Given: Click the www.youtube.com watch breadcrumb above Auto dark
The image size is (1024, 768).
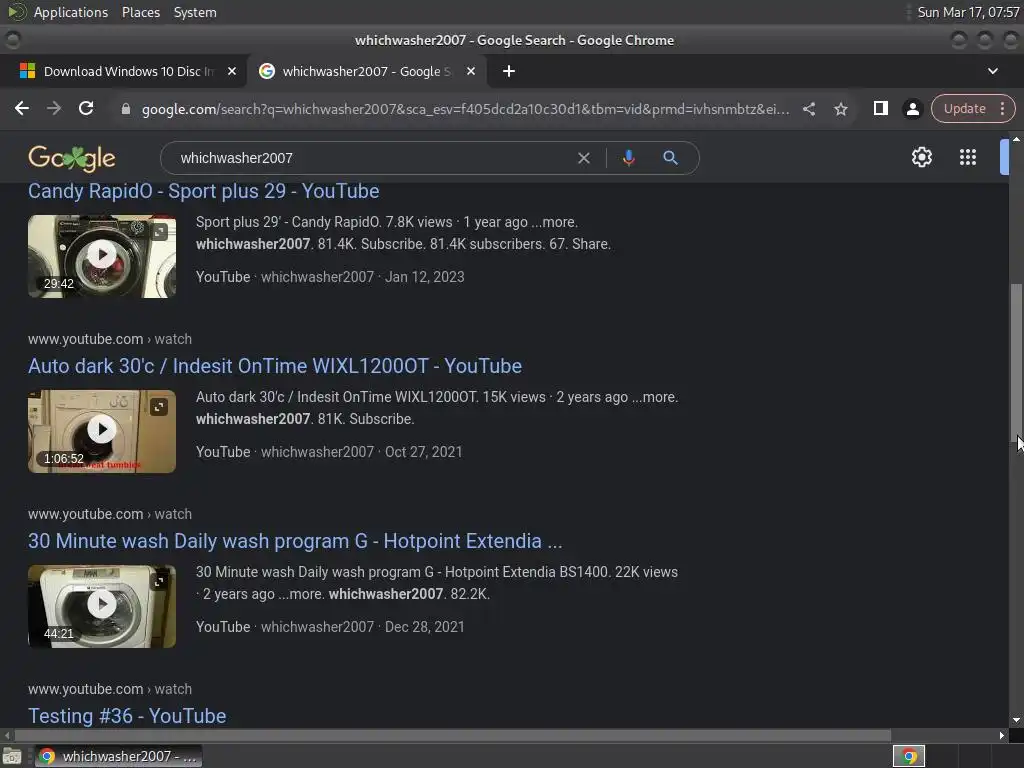Looking at the screenshot, I should click(110, 339).
